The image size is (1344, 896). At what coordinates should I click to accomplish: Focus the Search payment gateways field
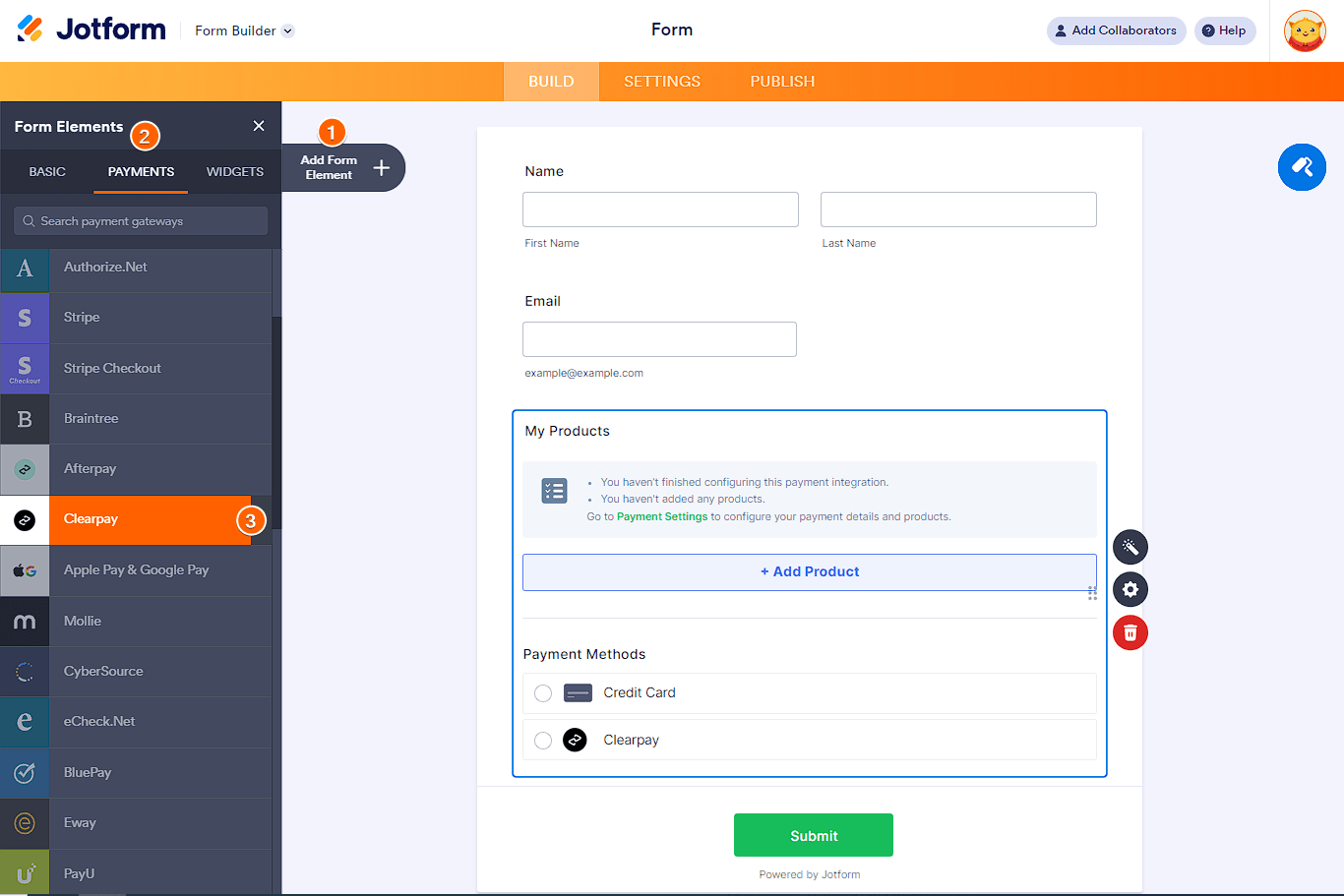141,221
